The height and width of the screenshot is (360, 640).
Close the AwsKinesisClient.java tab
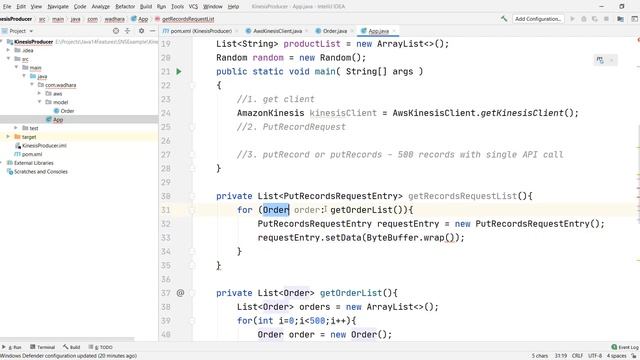[307, 31]
